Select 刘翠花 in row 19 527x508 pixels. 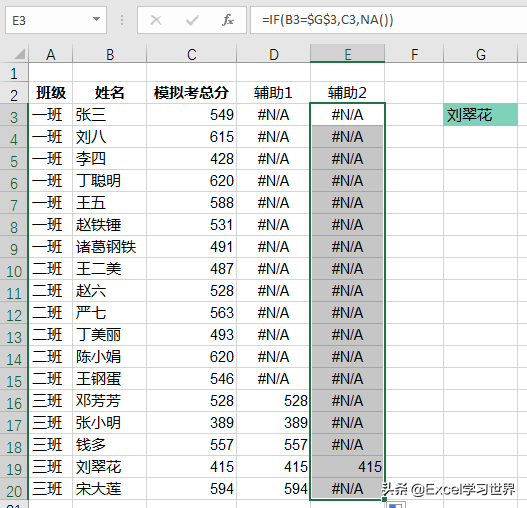[110, 467]
